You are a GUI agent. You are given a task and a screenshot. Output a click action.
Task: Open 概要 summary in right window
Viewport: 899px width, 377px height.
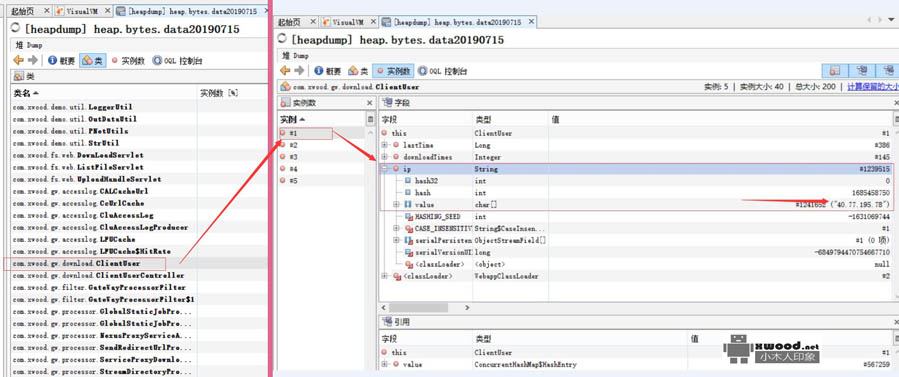328,71
